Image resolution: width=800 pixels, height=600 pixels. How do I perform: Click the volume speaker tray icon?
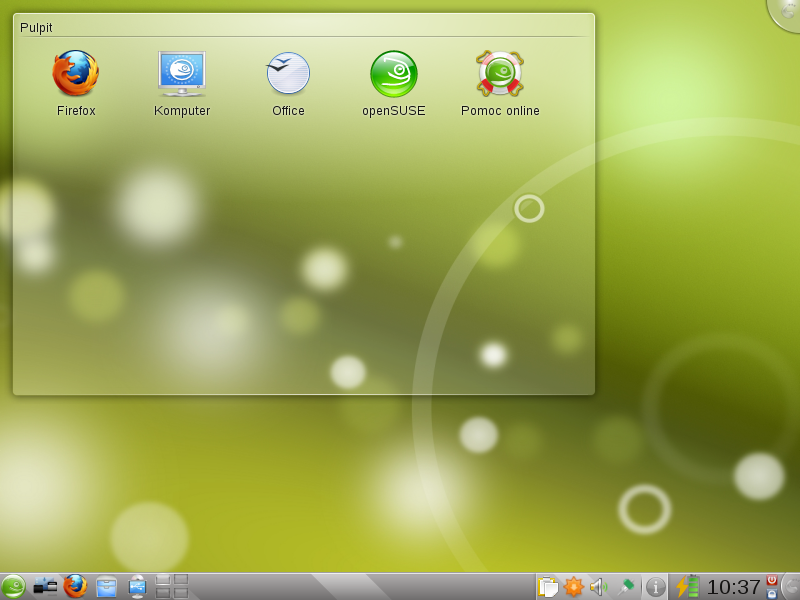point(599,587)
